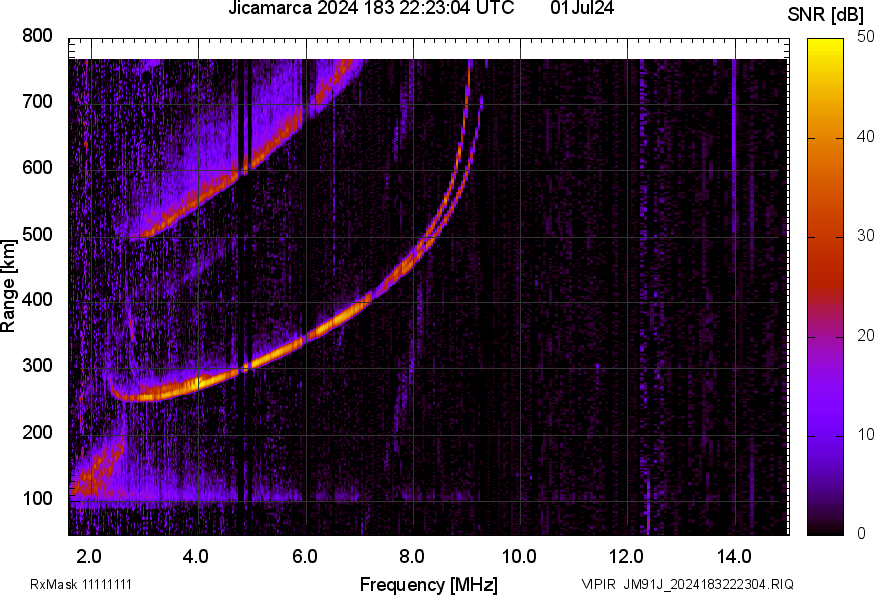Click the range tick label '400'
Viewport: 874px width, 595px height.
[x=37, y=299]
